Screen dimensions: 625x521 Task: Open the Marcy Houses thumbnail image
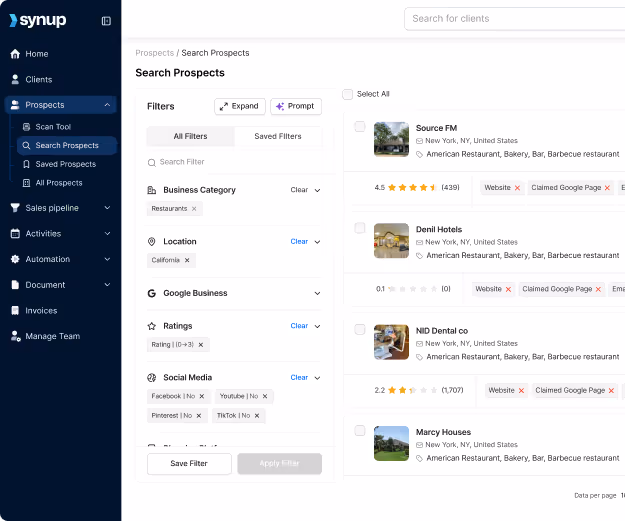[x=391, y=444]
